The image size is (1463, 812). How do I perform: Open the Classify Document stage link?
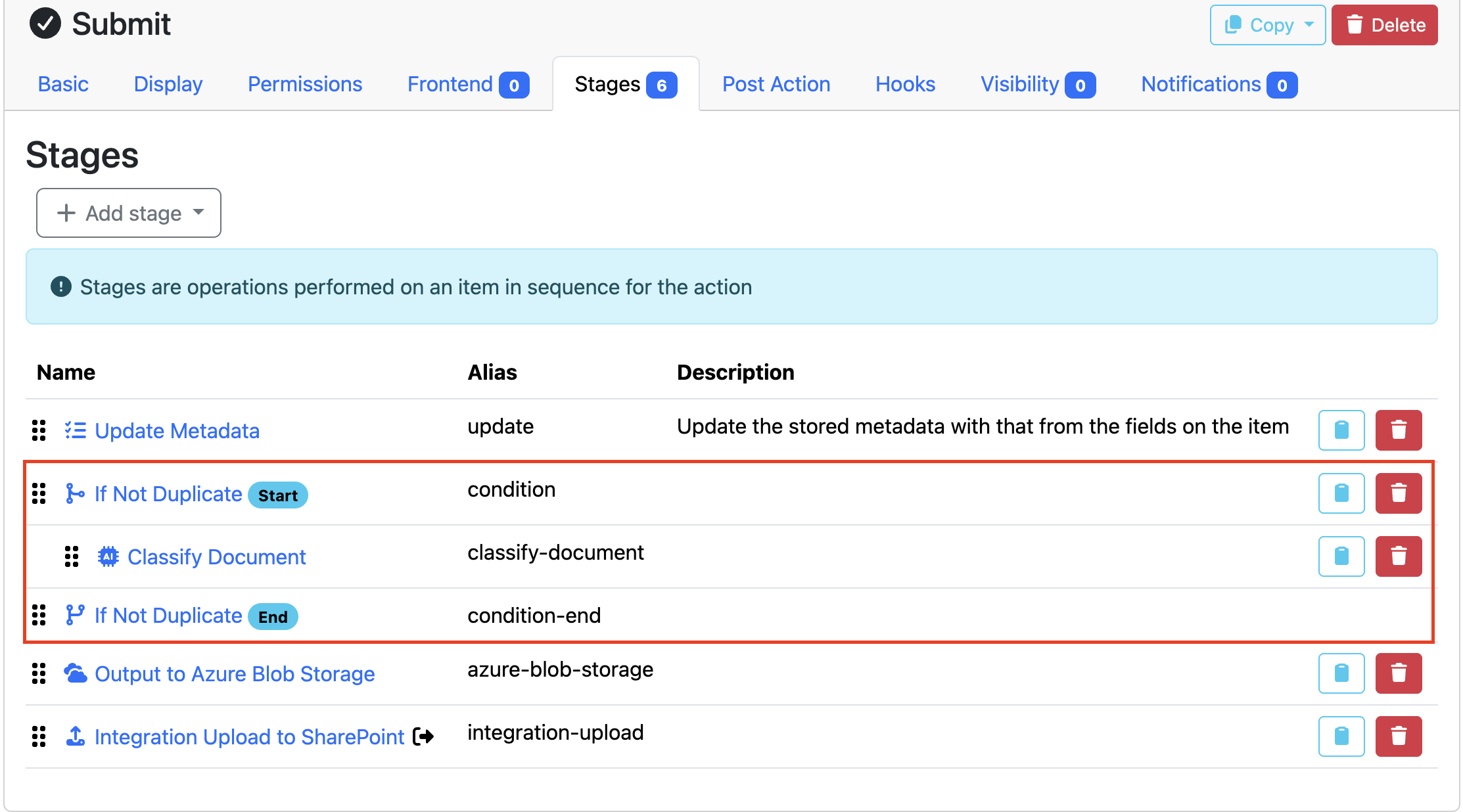point(217,556)
